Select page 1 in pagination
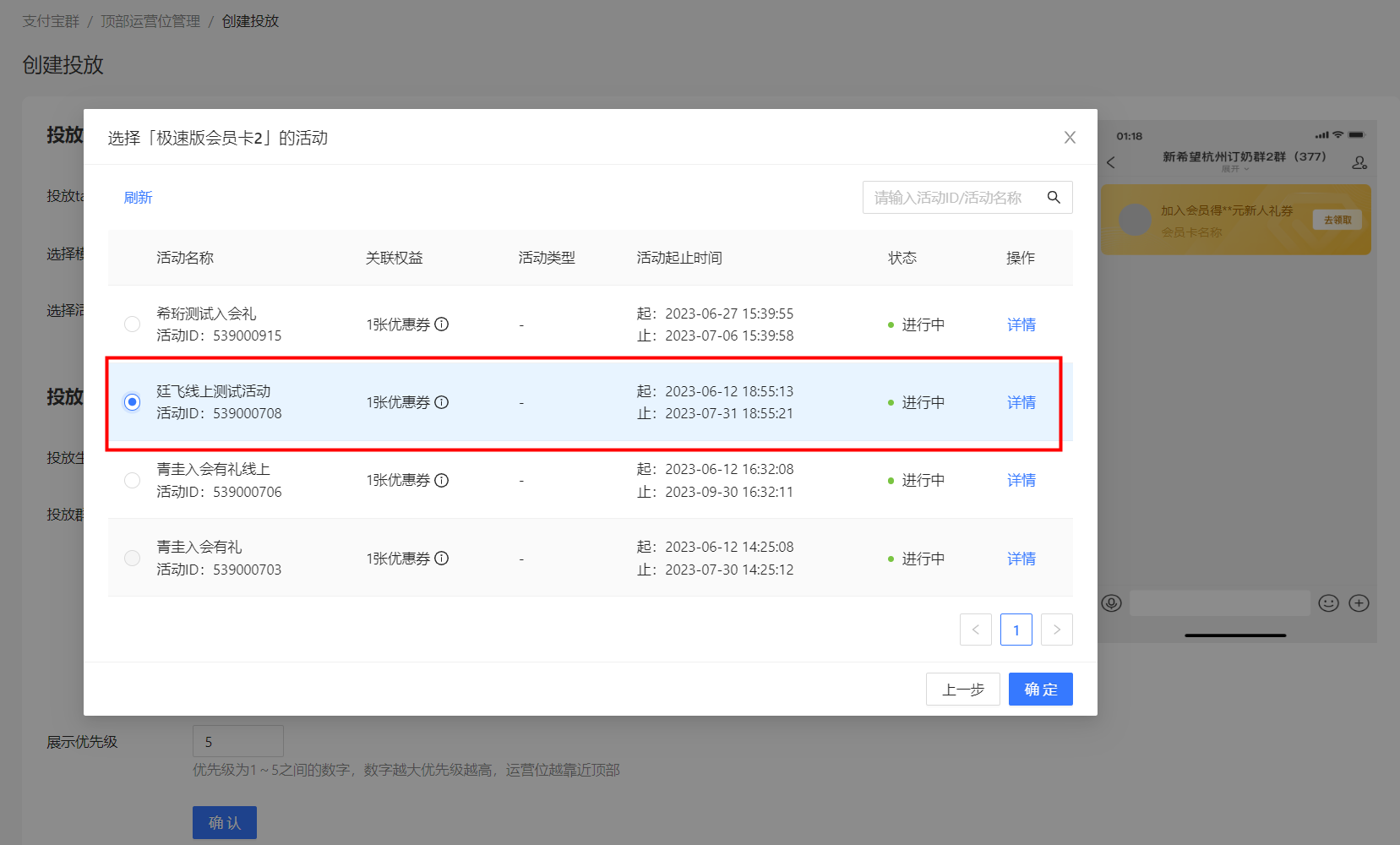This screenshot has height=845, width=1400. click(x=1016, y=630)
